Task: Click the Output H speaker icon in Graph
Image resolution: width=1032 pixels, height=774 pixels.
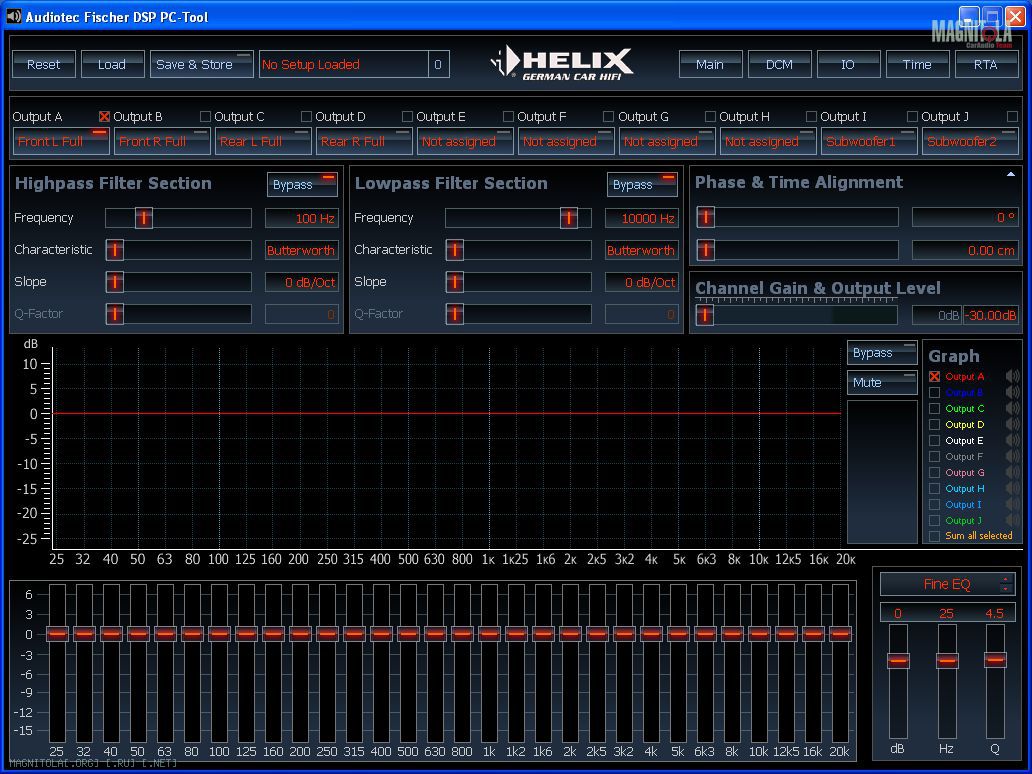Action: coord(1012,488)
